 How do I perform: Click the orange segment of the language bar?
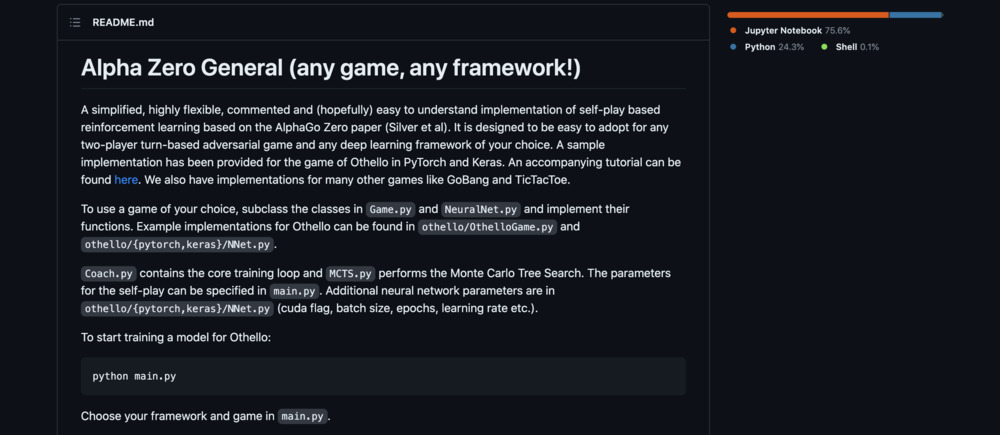click(x=808, y=15)
